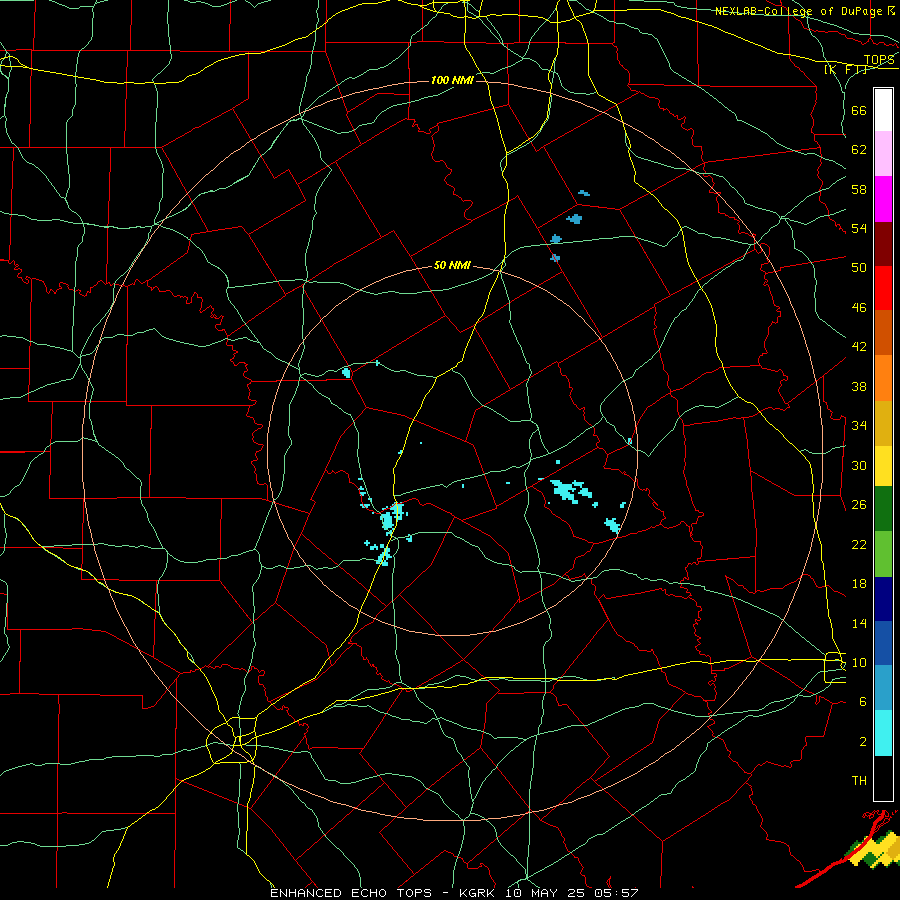
Task: Click the bright yellow swatch in the color scale
Action: click(x=883, y=466)
